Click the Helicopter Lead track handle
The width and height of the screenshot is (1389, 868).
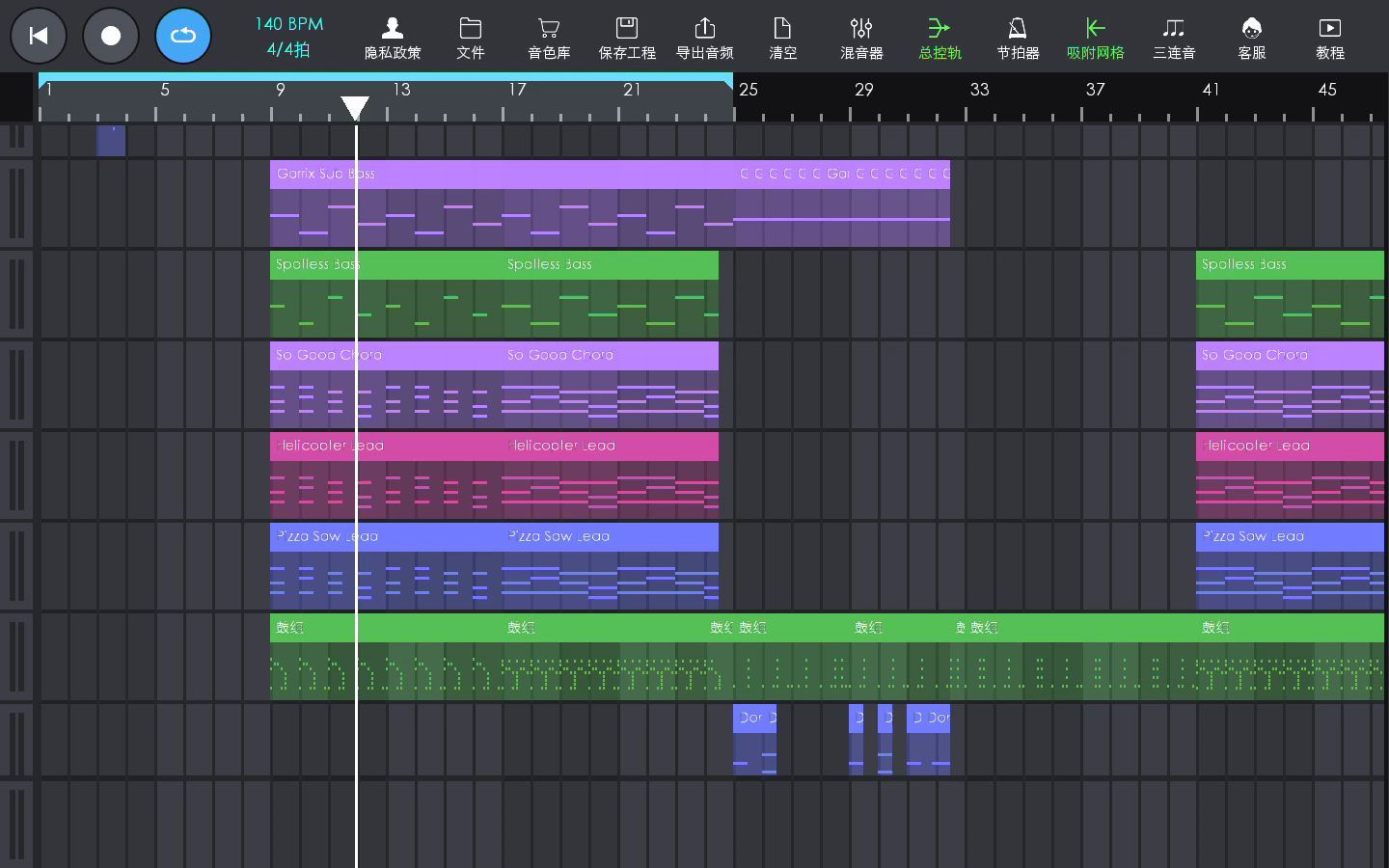tap(16, 475)
